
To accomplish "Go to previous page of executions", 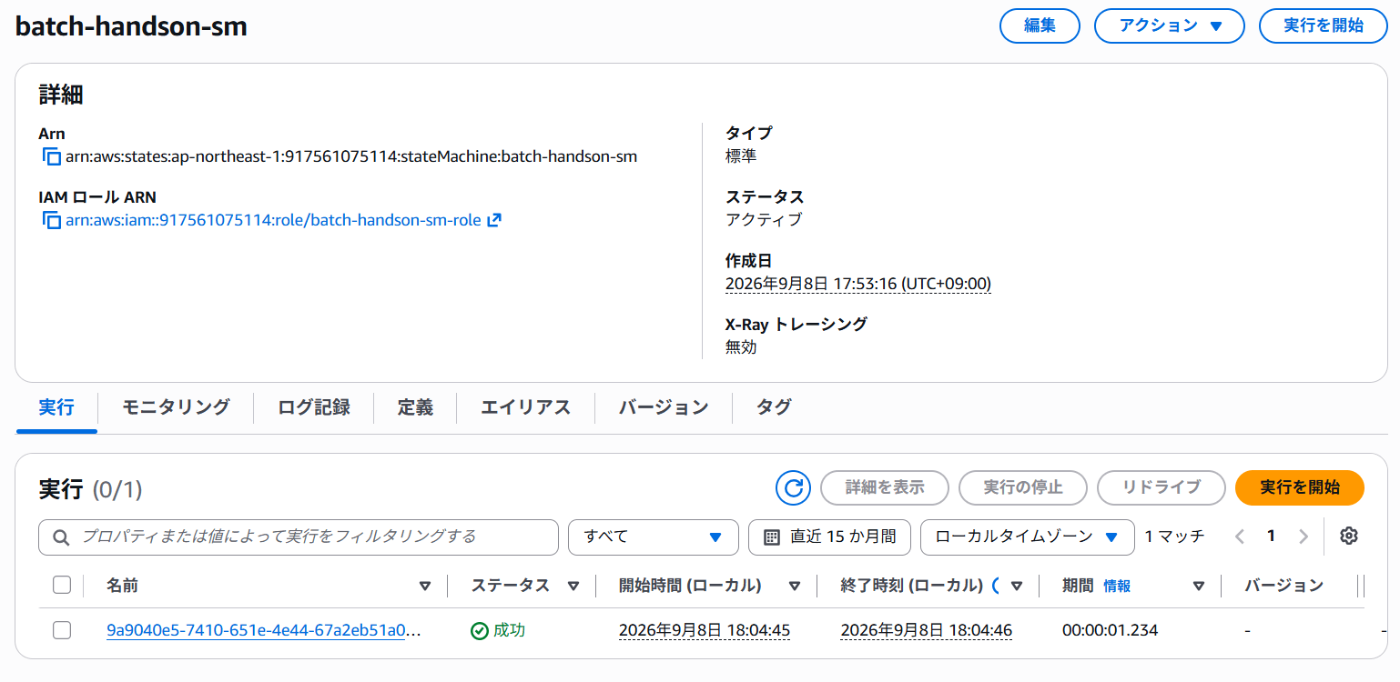I will (1240, 536).
